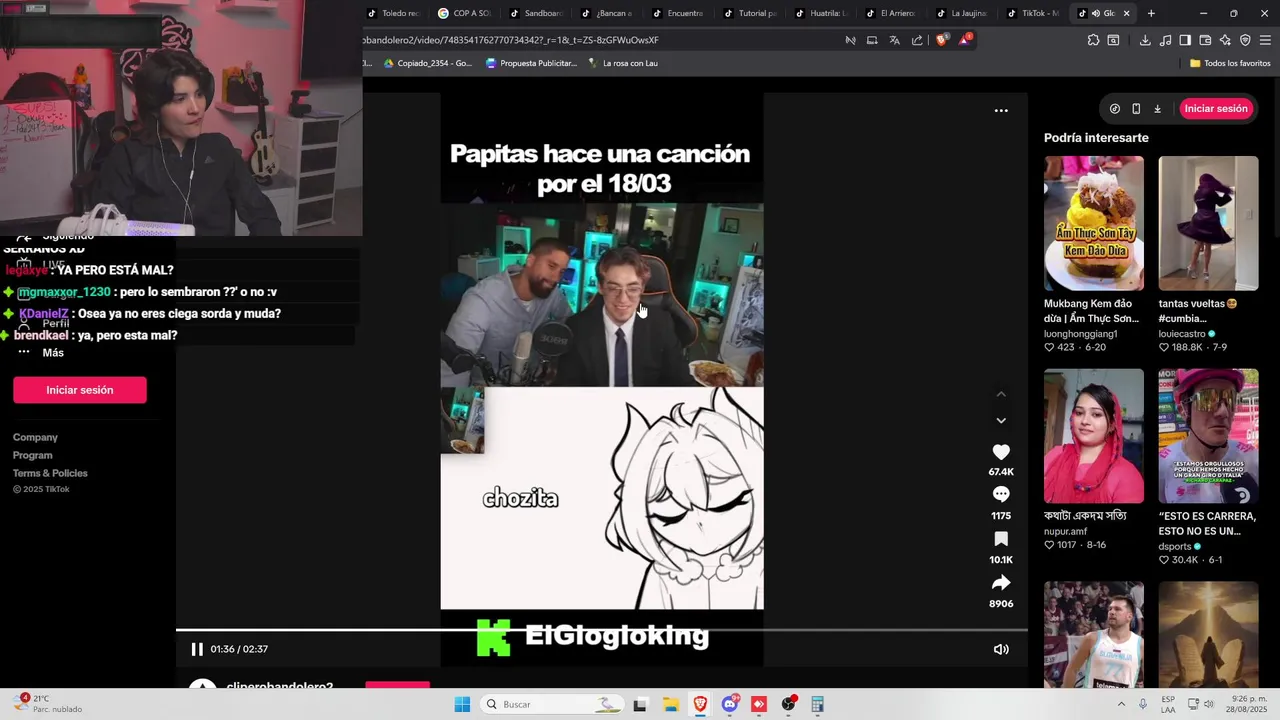Open the three-dot more options menu on the video

1001,111
